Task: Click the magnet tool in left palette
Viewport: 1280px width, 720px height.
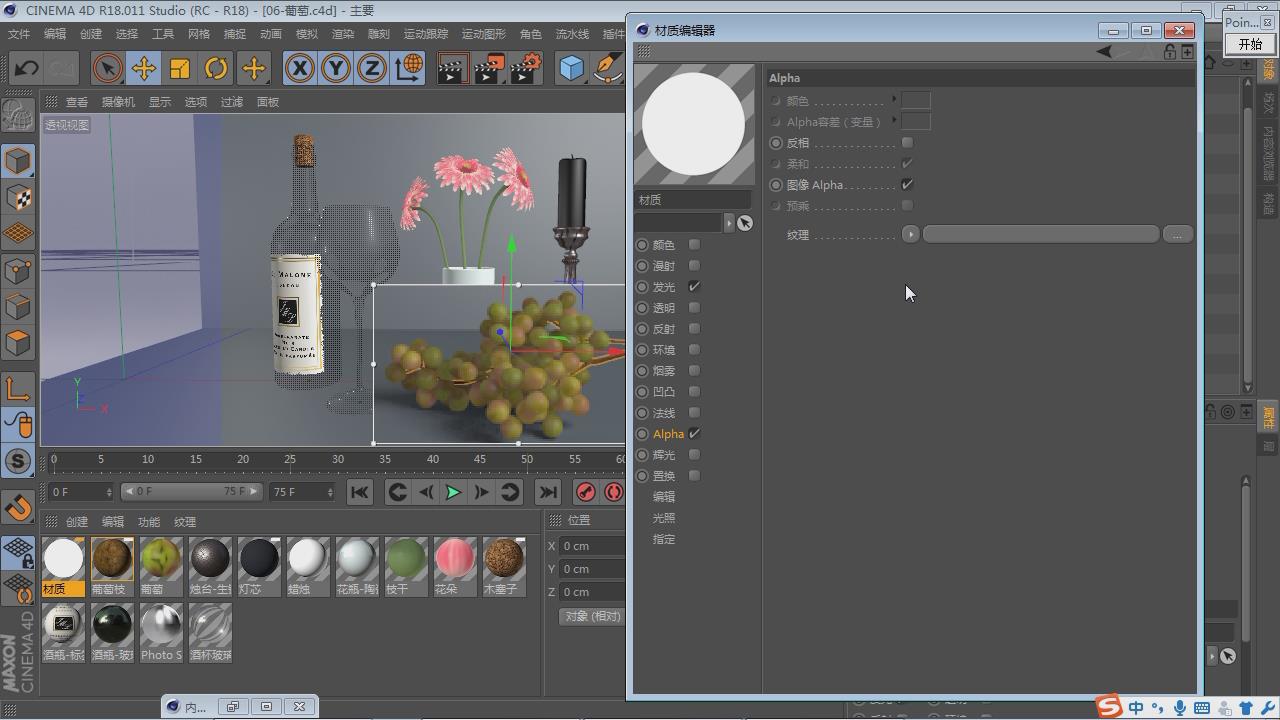Action: click(x=18, y=507)
